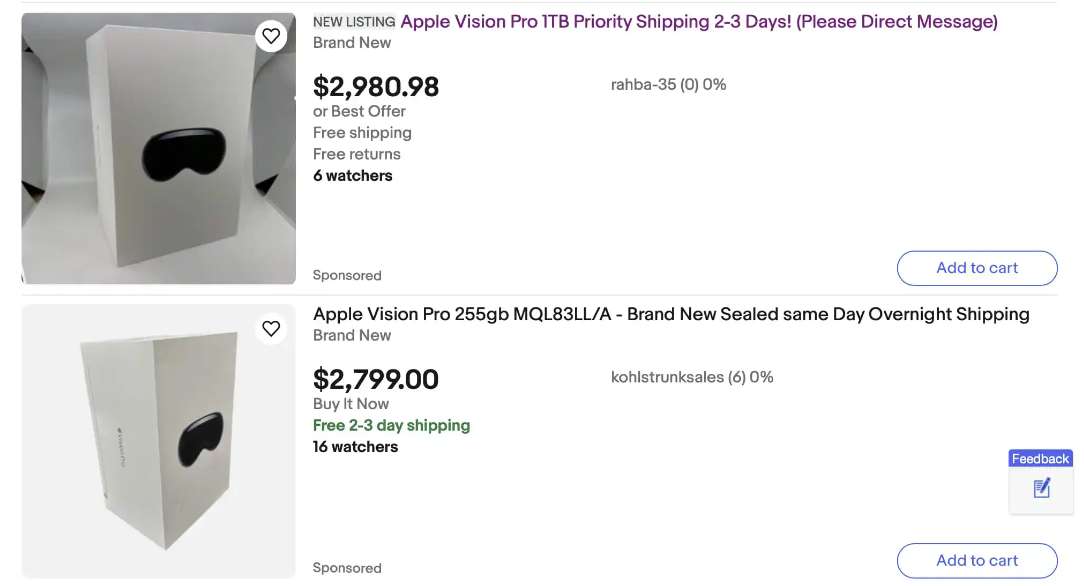Click the Free 2-3 day shipping text

point(391,425)
